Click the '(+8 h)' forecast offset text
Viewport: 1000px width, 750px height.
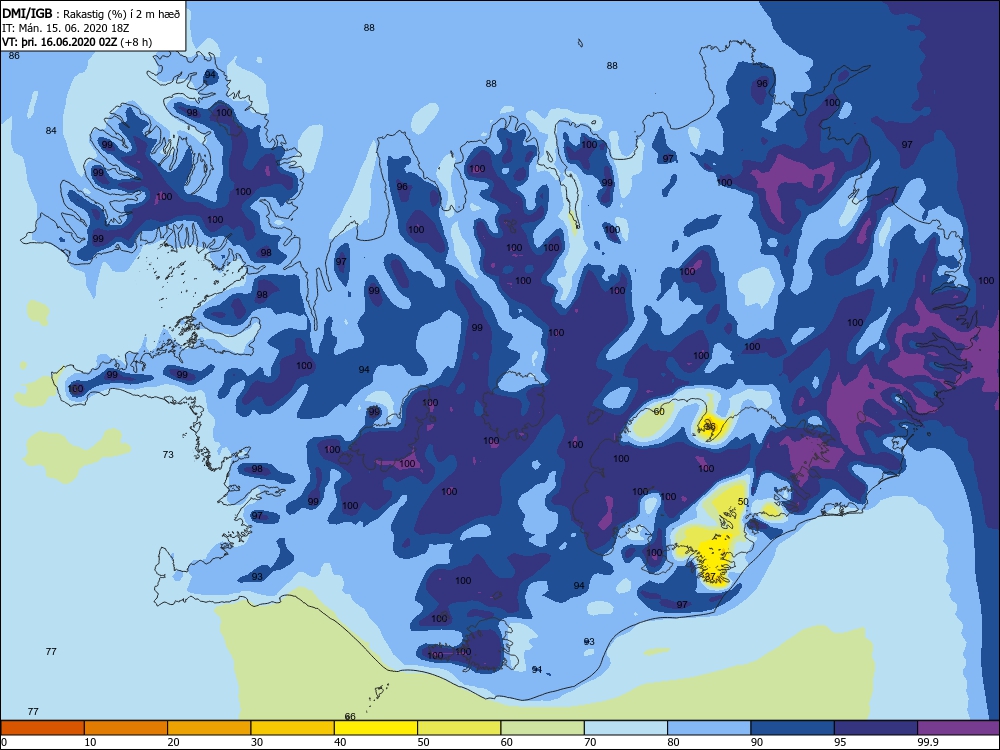click(136, 42)
